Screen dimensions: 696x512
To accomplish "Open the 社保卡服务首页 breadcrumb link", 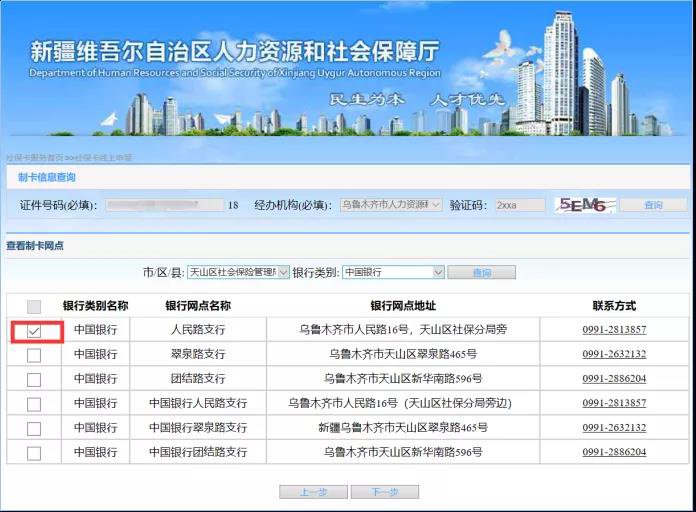I will tap(35, 158).
